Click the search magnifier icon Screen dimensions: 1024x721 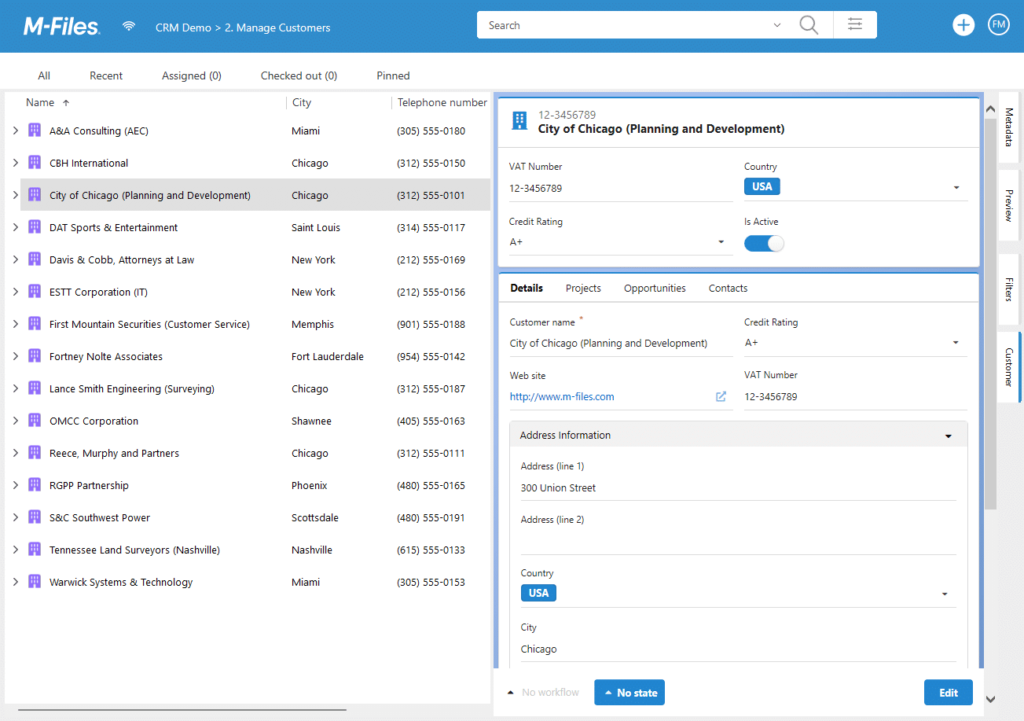pyautogui.click(x=808, y=25)
